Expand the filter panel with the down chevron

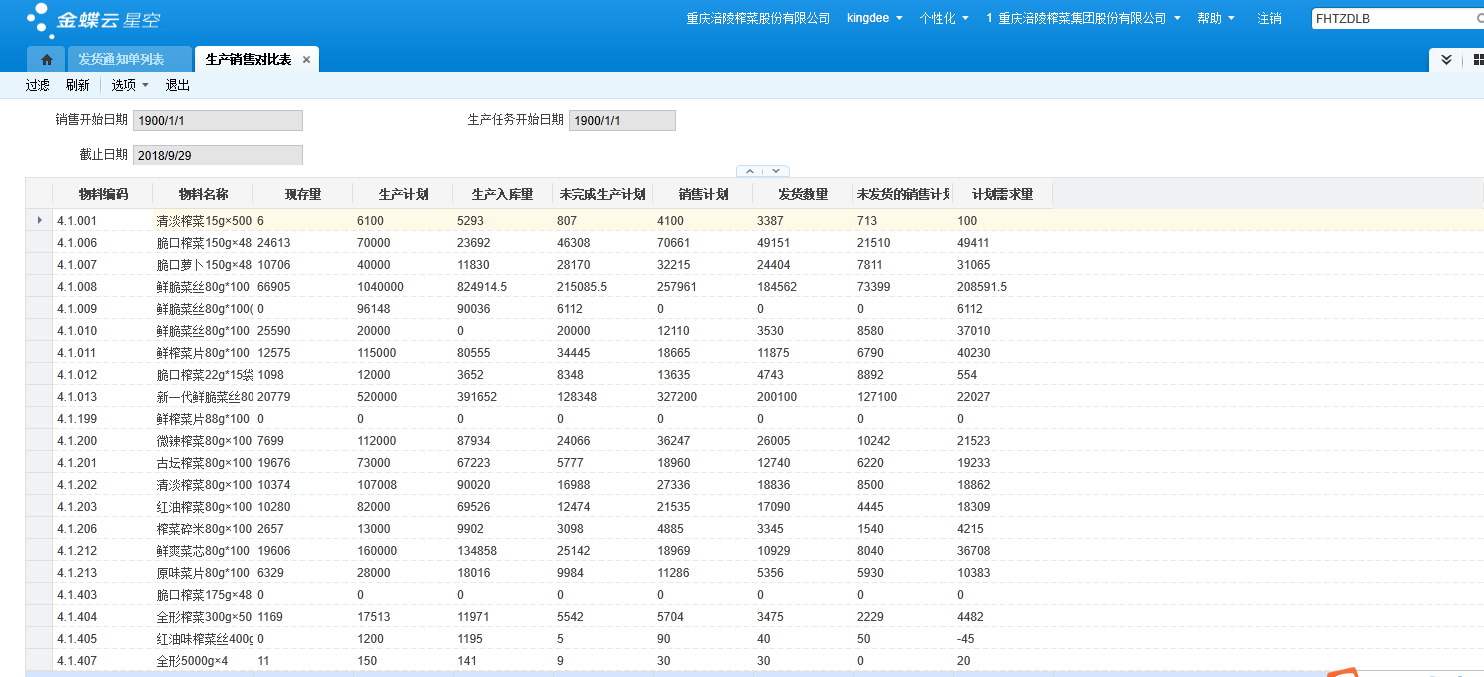click(x=776, y=171)
